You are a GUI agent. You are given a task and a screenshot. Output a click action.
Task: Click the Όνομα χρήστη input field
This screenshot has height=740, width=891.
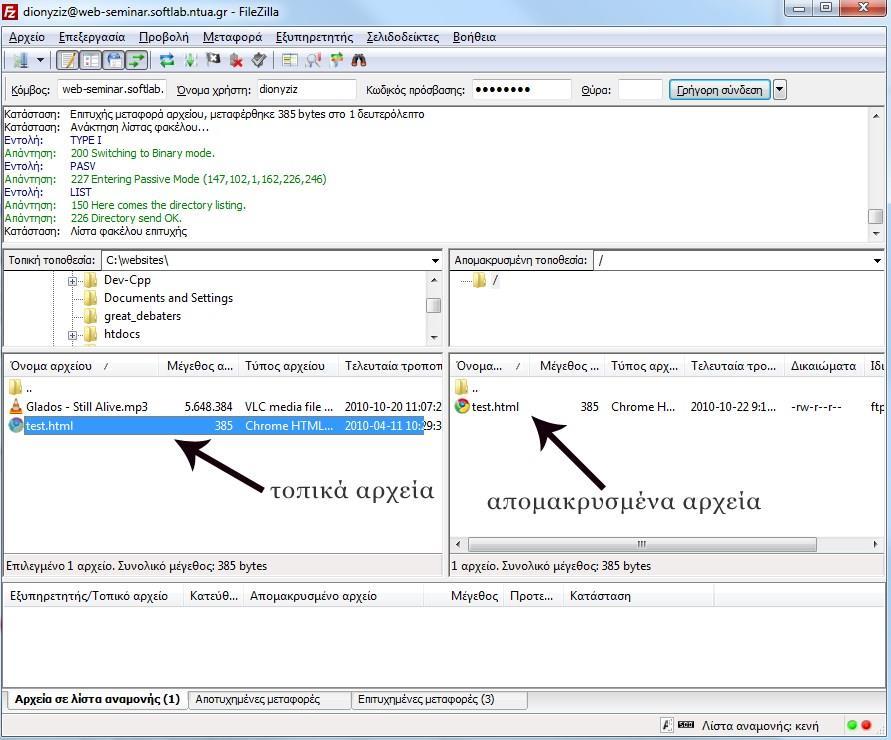click(x=306, y=89)
